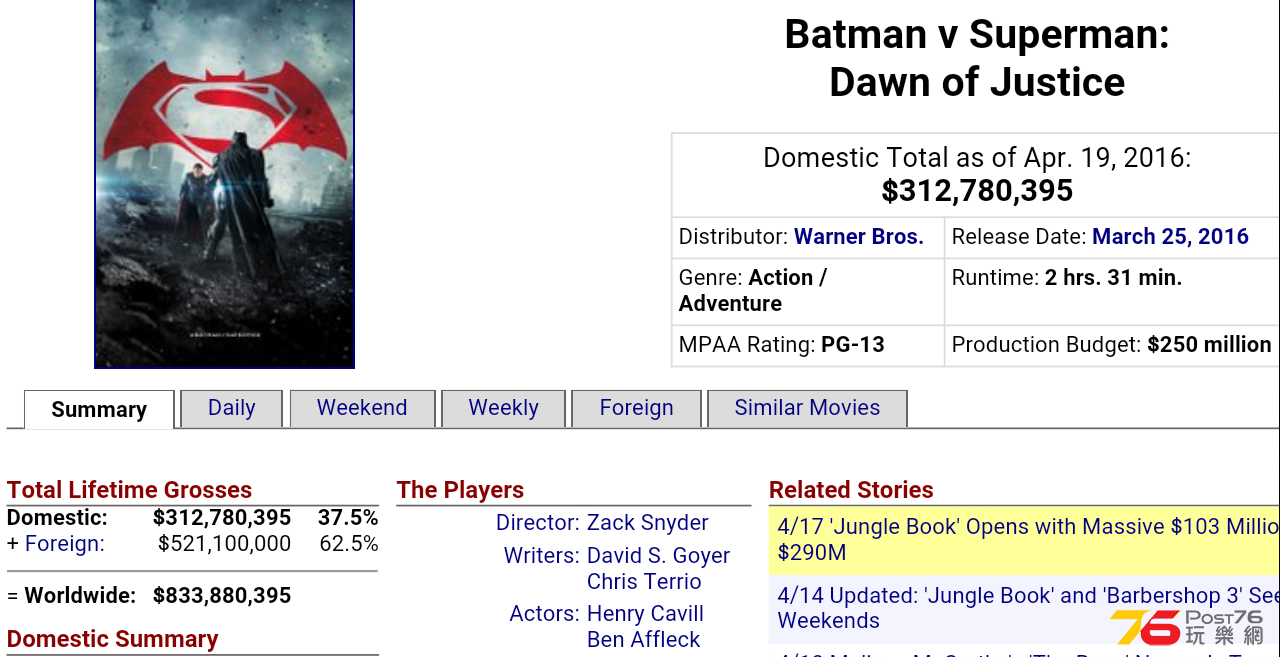This screenshot has width=1280, height=658.
Task: Select the Weekly tab
Action: [503, 408]
